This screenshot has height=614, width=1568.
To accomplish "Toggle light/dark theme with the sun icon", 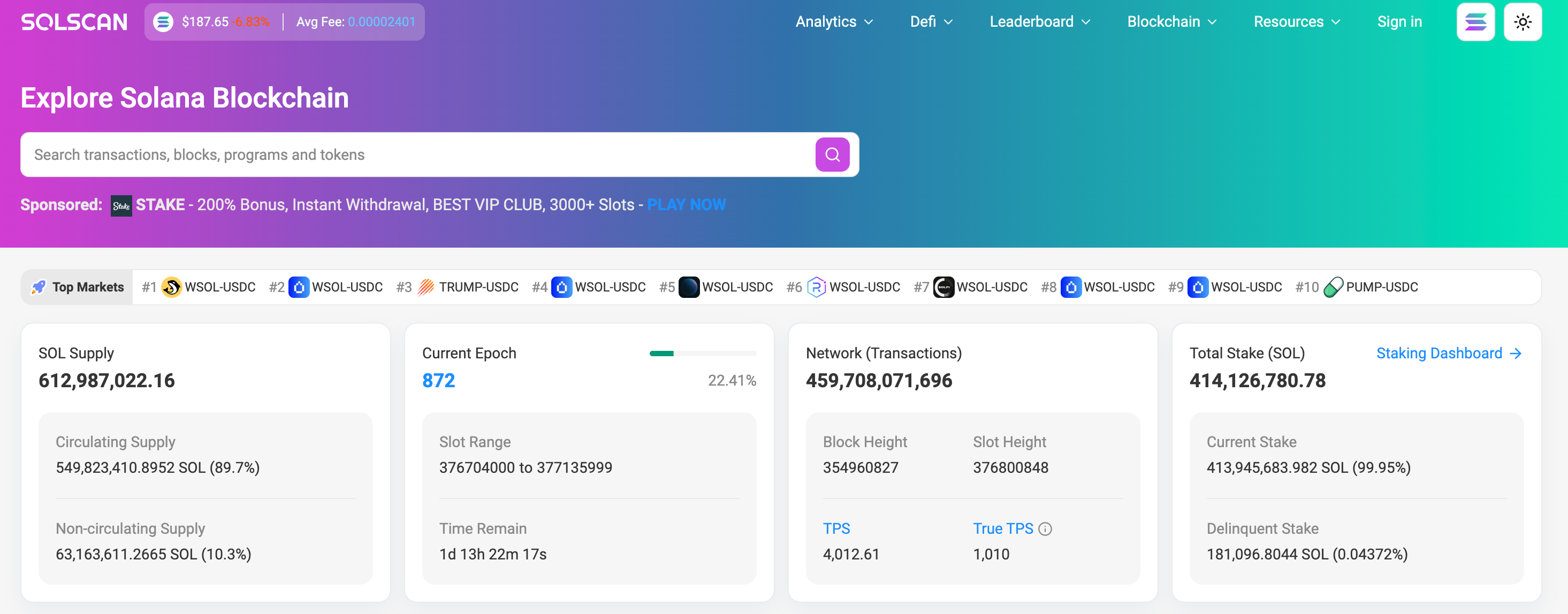I will coord(1523,22).
